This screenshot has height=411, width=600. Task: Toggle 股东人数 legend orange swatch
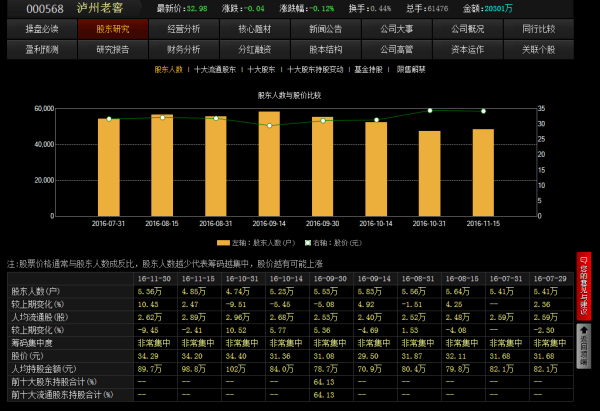click(x=223, y=243)
